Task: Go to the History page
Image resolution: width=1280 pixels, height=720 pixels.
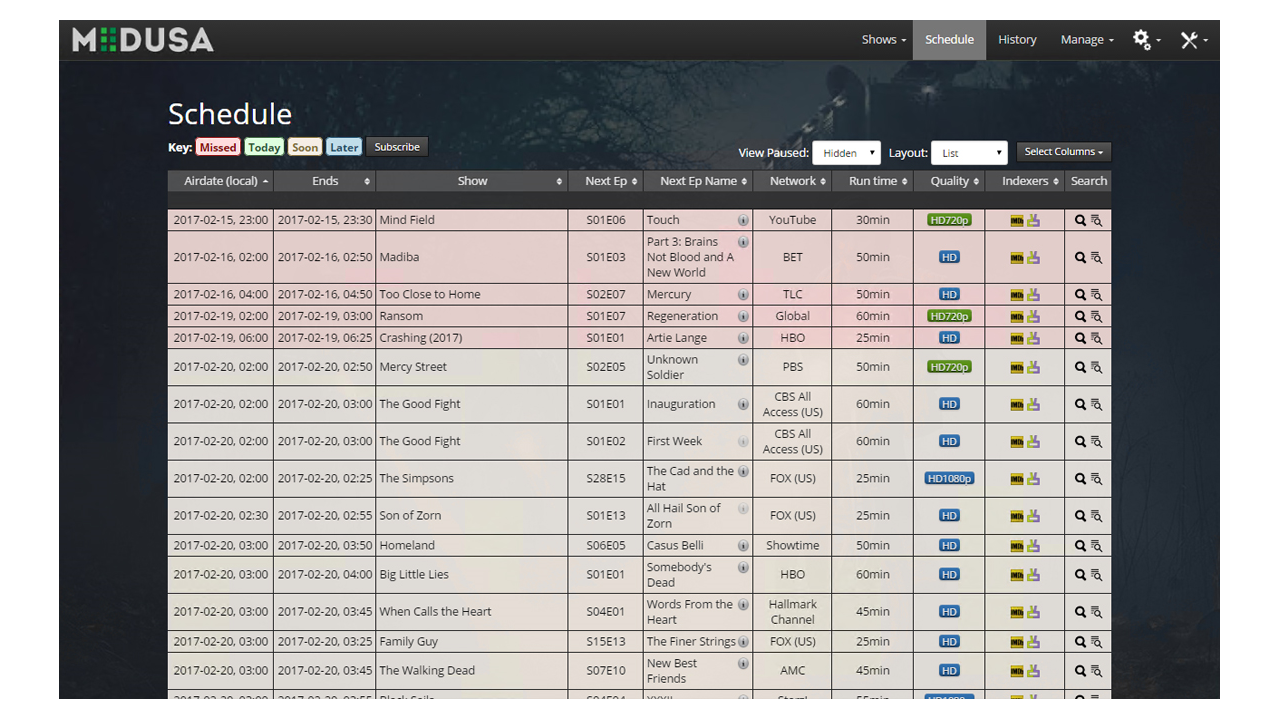Action: [x=1017, y=40]
